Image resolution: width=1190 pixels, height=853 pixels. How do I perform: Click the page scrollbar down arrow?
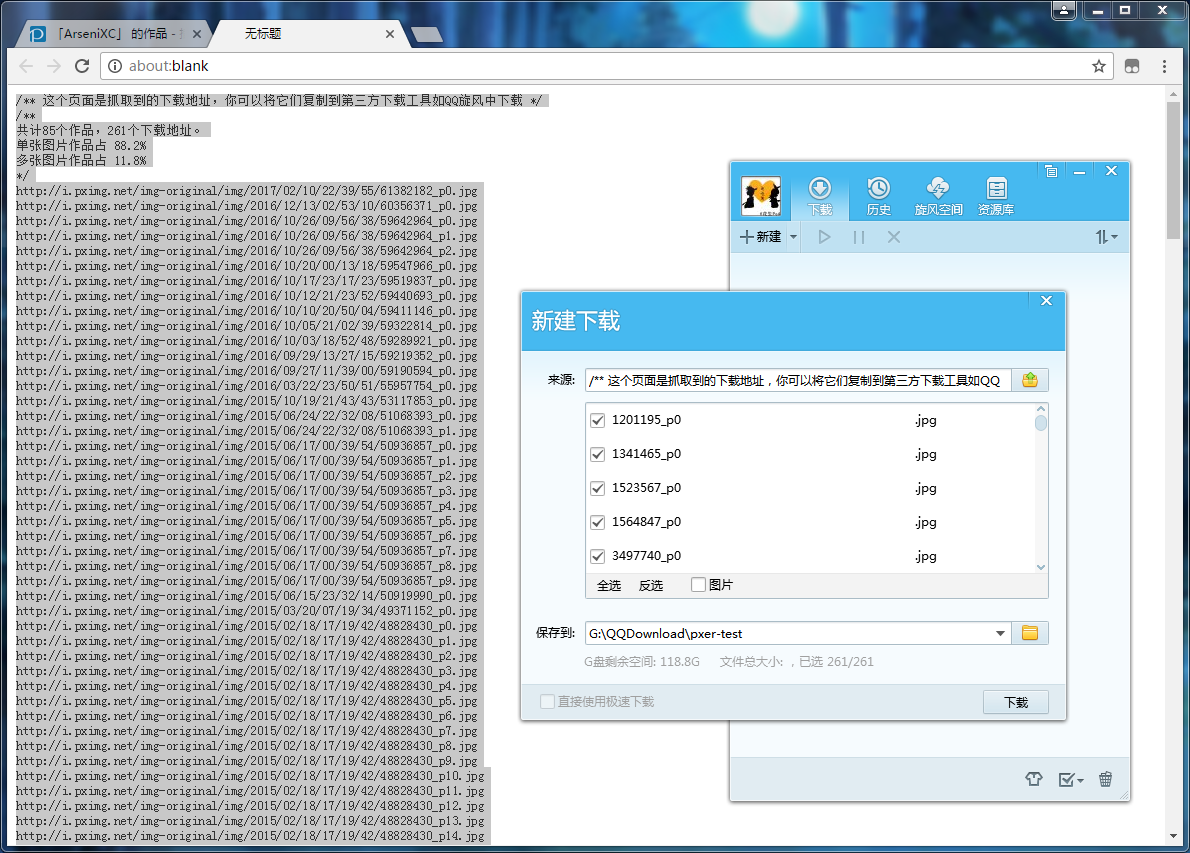click(x=1174, y=836)
